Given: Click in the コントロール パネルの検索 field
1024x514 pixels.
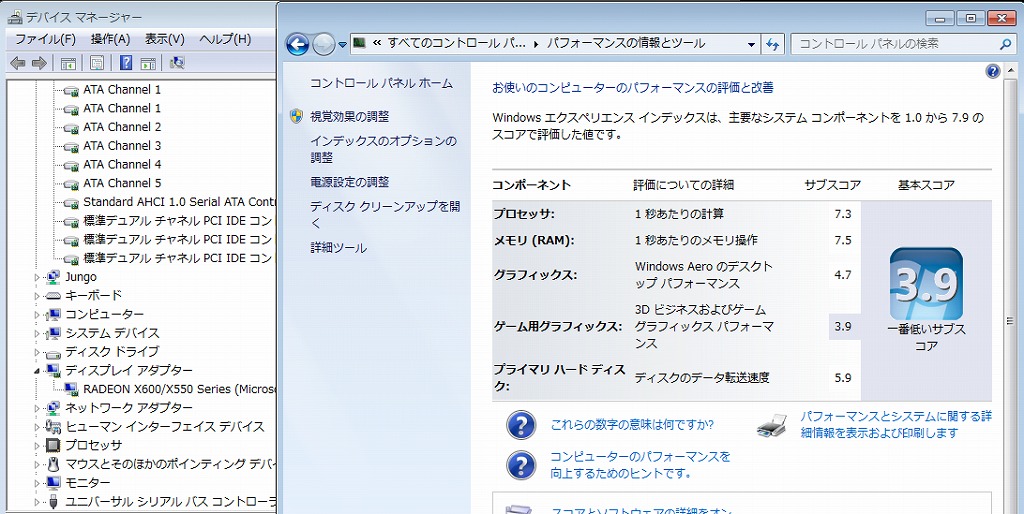Looking at the screenshot, I should point(895,44).
